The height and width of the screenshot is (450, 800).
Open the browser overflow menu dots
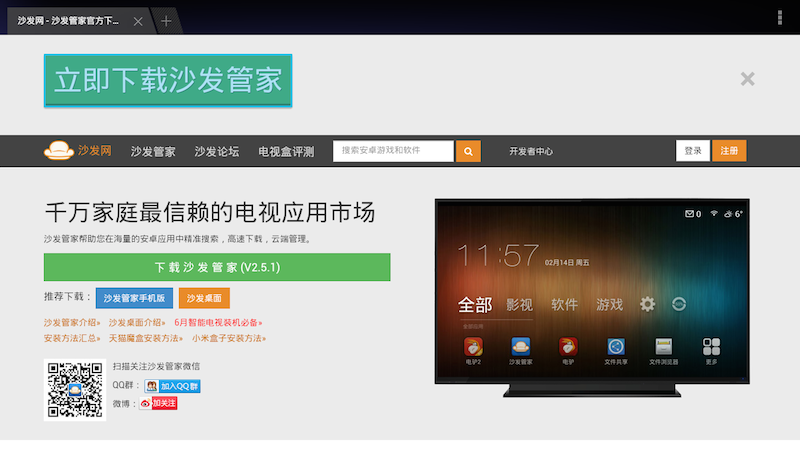780,17
